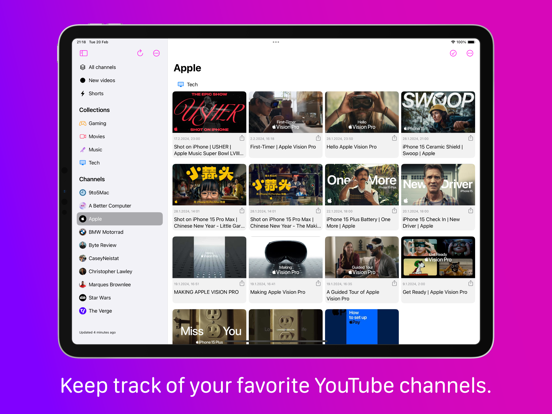Share the Chinese New Year The Making video

(x=318, y=211)
